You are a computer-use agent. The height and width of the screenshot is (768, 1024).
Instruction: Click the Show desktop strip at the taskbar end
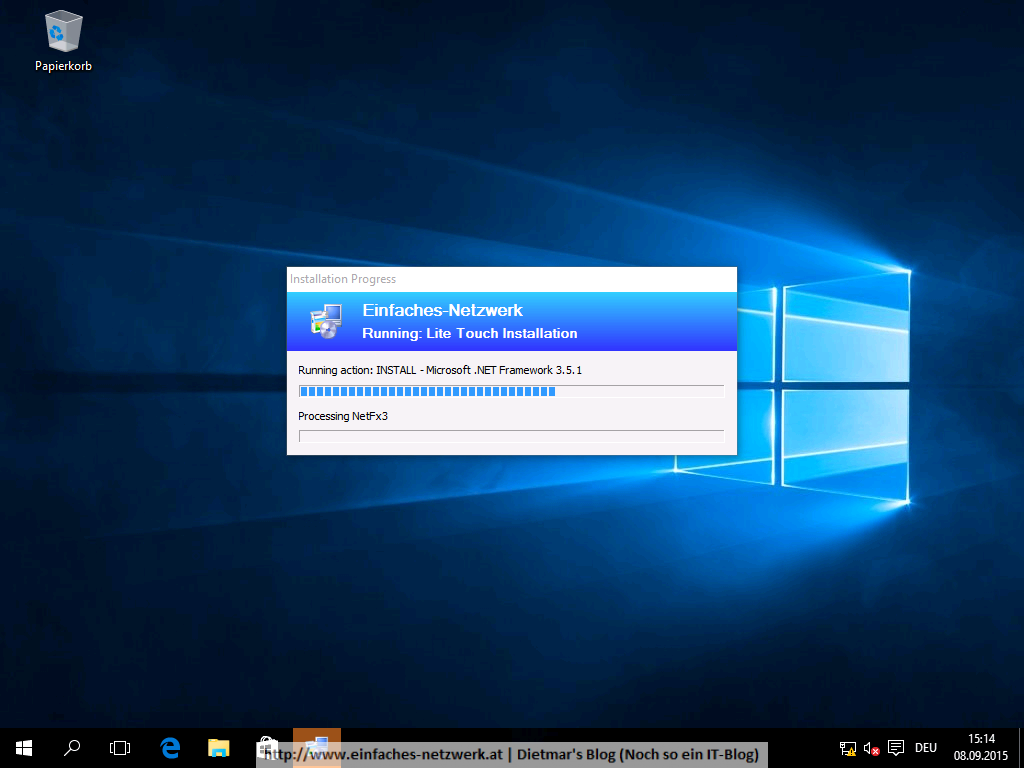click(1021, 748)
